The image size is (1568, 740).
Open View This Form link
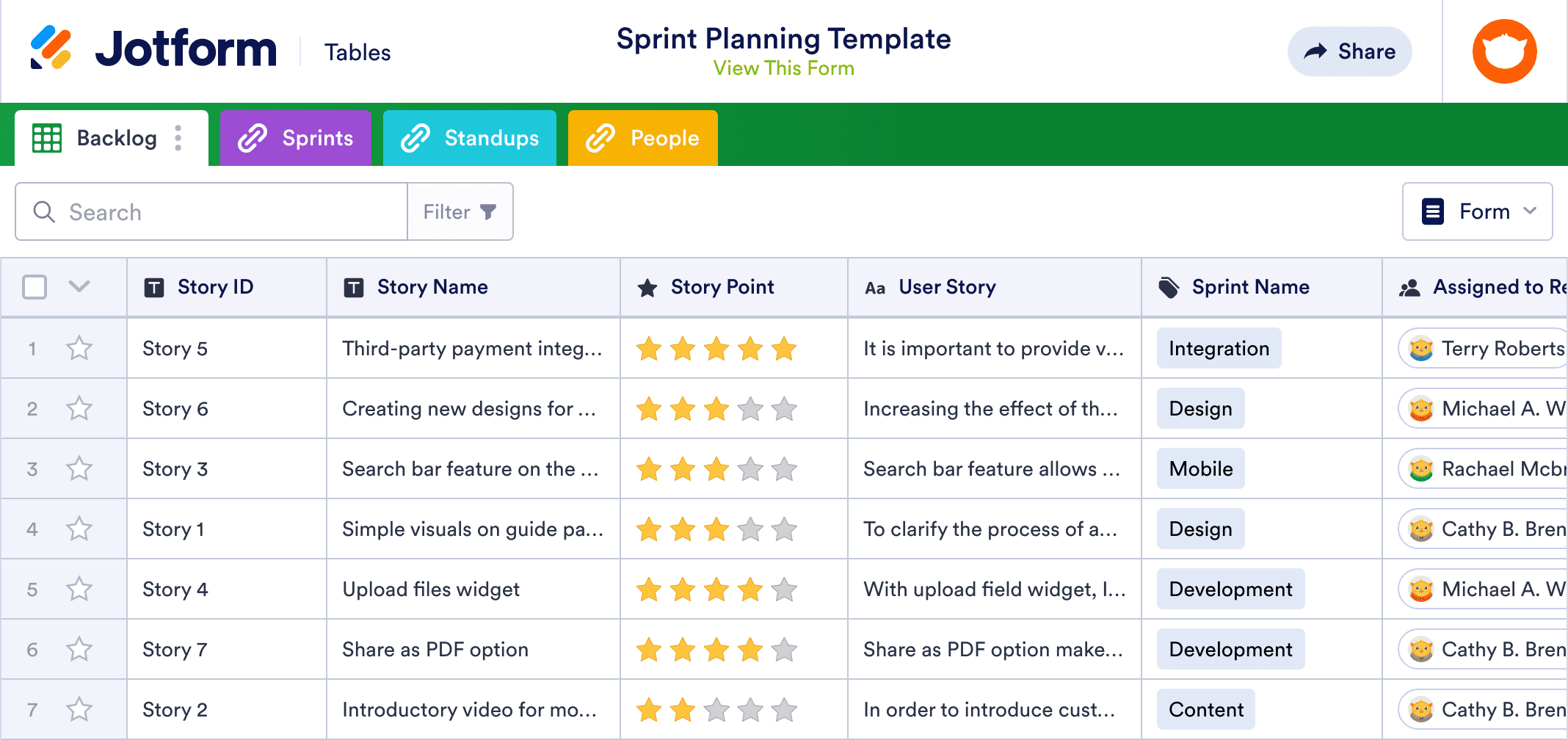pos(783,68)
